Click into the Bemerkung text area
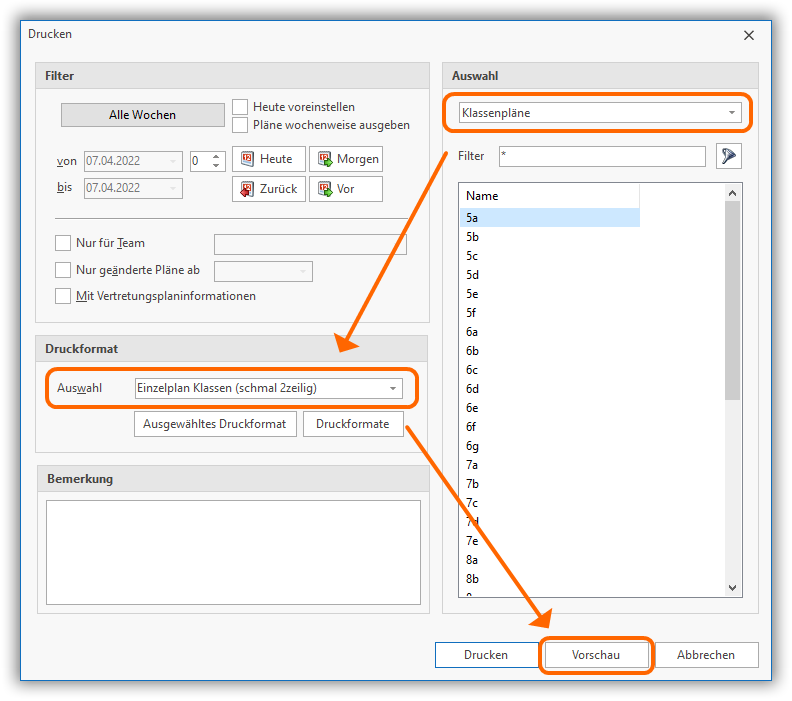 click(233, 552)
